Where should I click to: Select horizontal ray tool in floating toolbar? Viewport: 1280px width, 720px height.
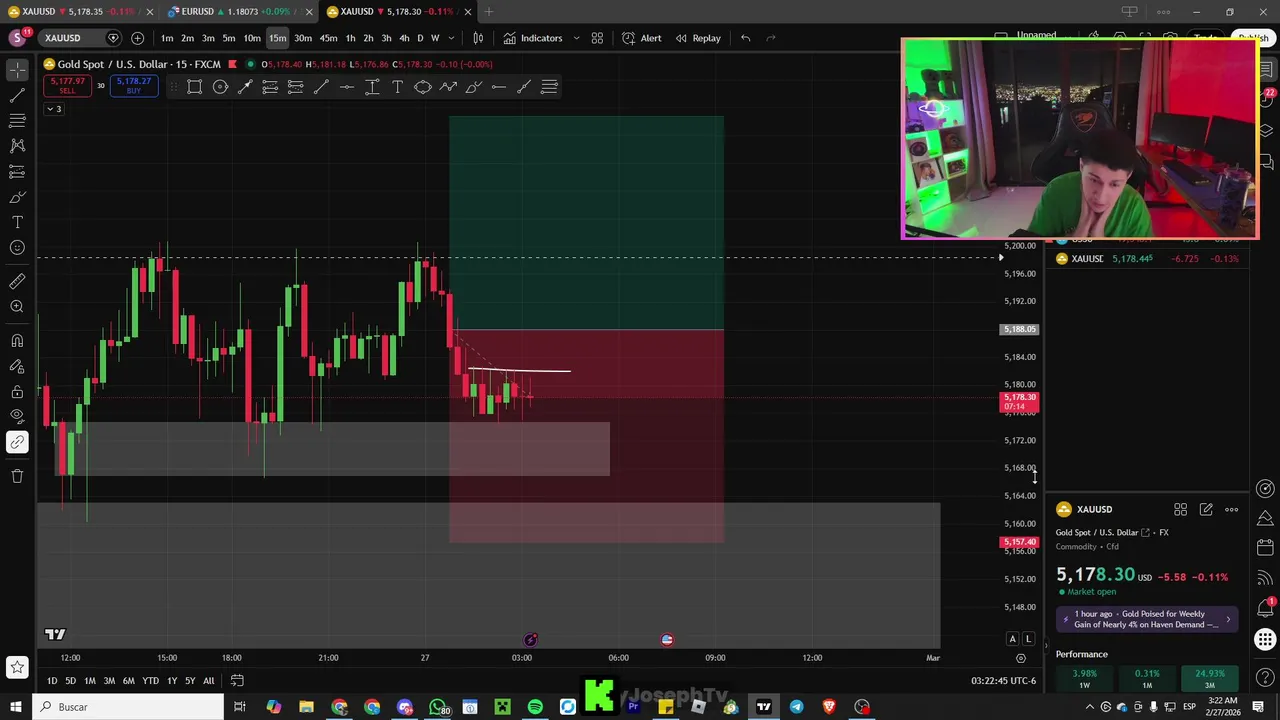click(x=499, y=87)
